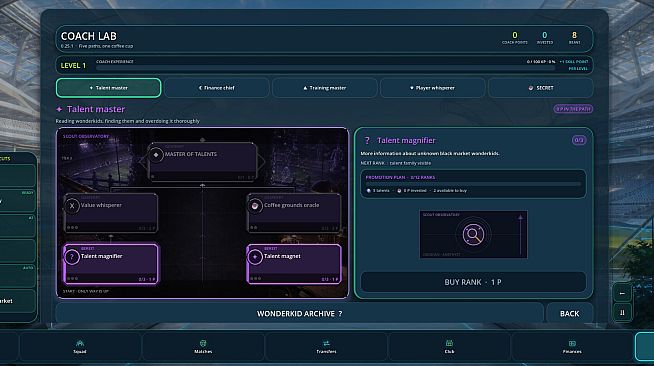Open the WONDERKID ARCHIVE
Viewport: 654px width, 366px height.
[x=299, y=313]
